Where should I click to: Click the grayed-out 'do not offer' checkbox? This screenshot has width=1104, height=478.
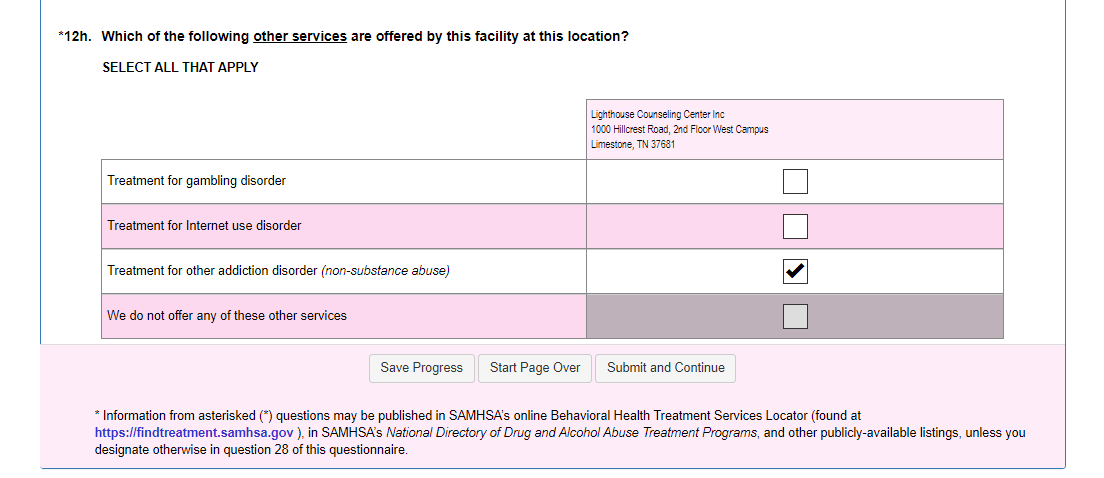[795, 316]
